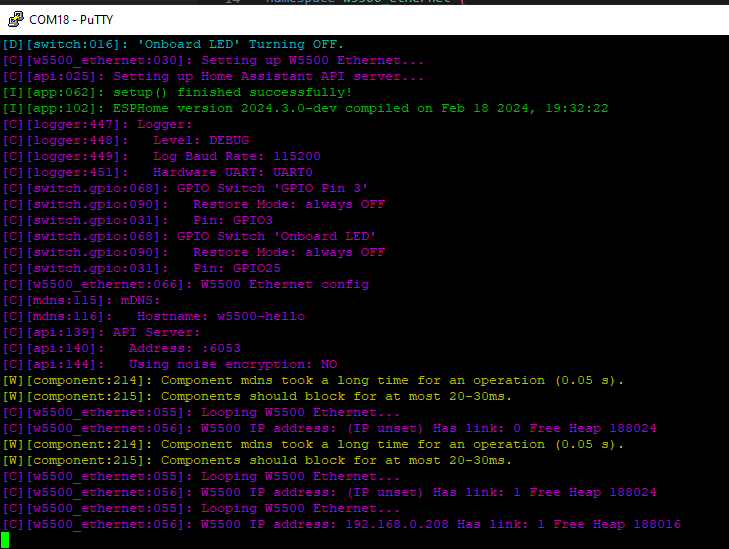Click the 'Free Heap 188016' value
The image size is (729, 549).
click(617, 524)
